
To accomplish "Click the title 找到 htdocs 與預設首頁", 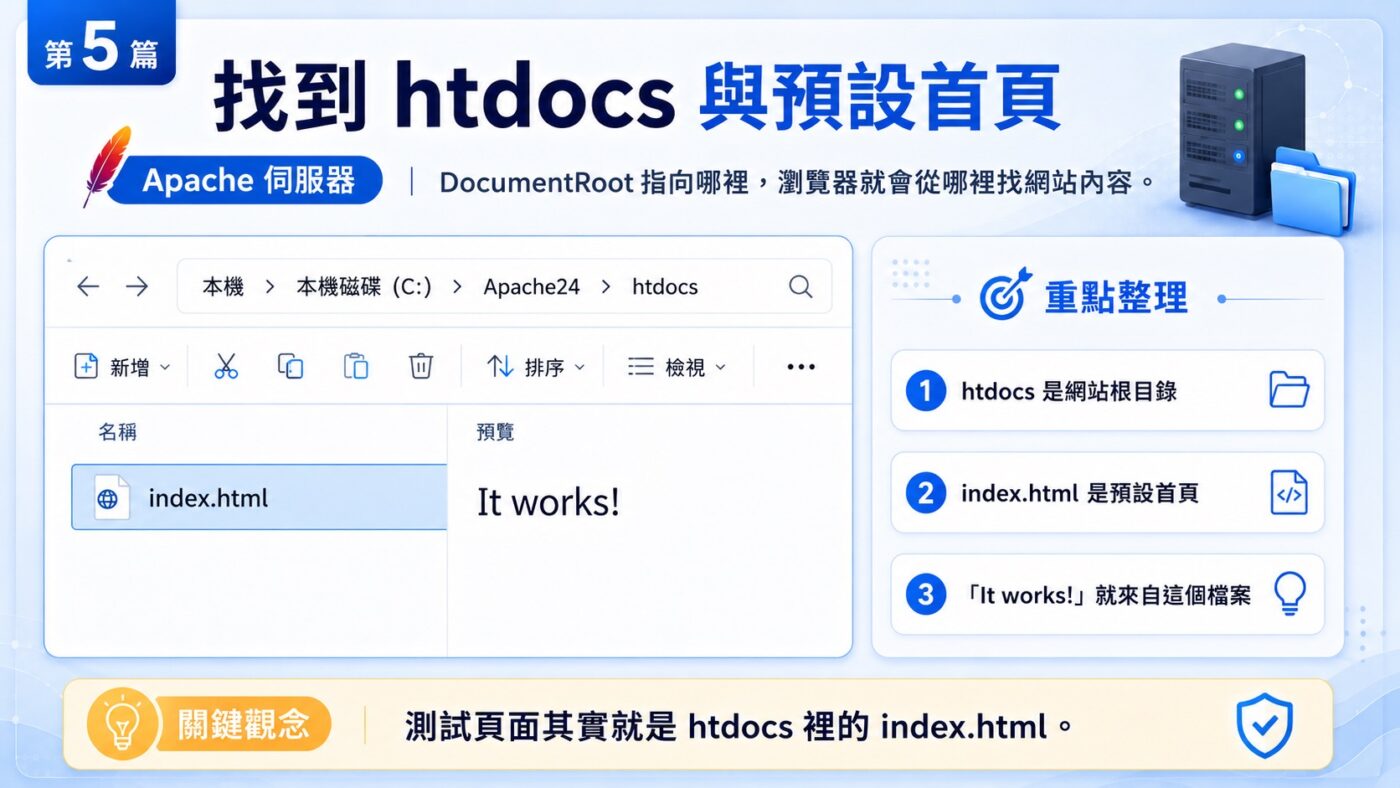I will (x=636, y=97).
